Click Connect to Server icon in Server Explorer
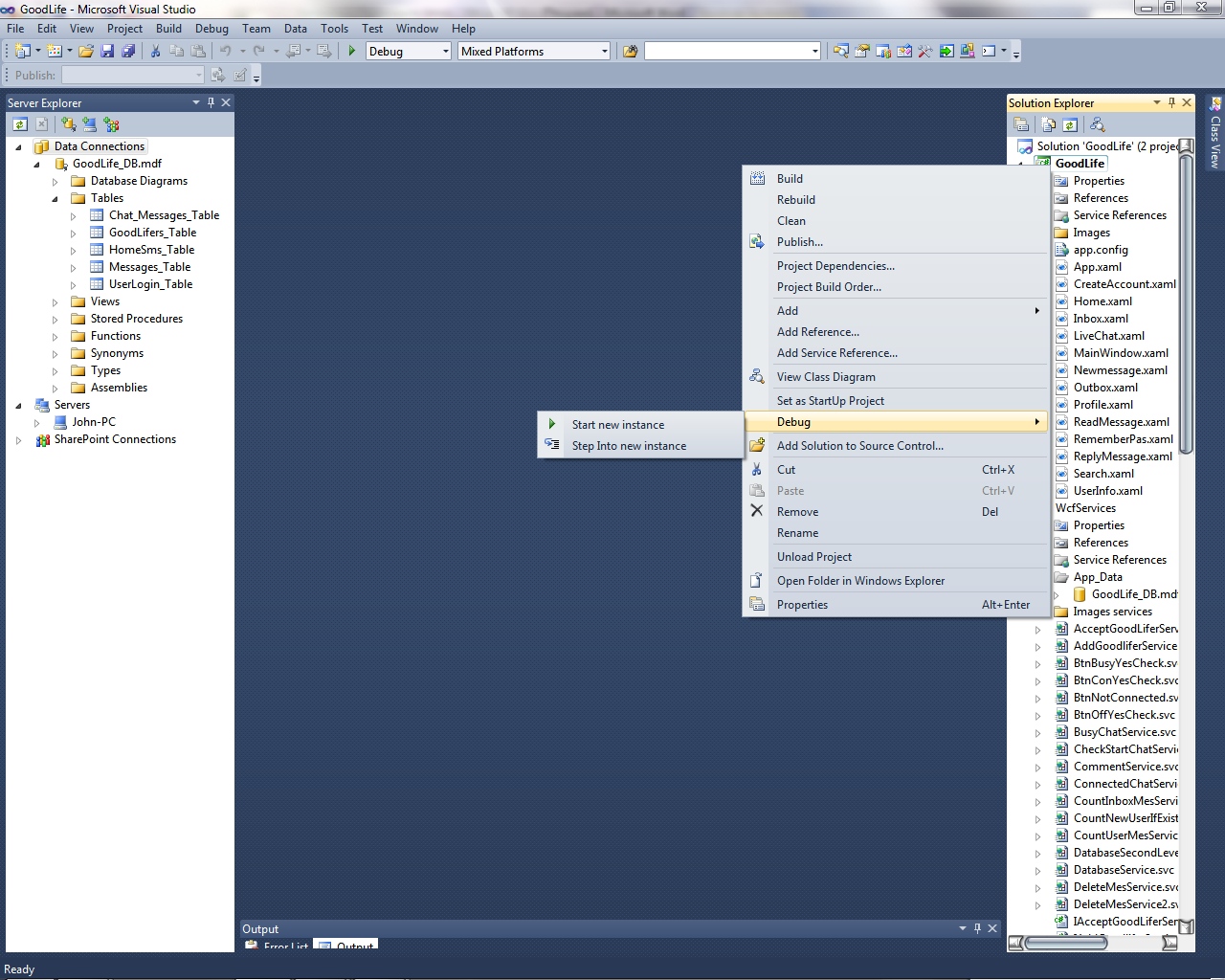 point(90,124)
